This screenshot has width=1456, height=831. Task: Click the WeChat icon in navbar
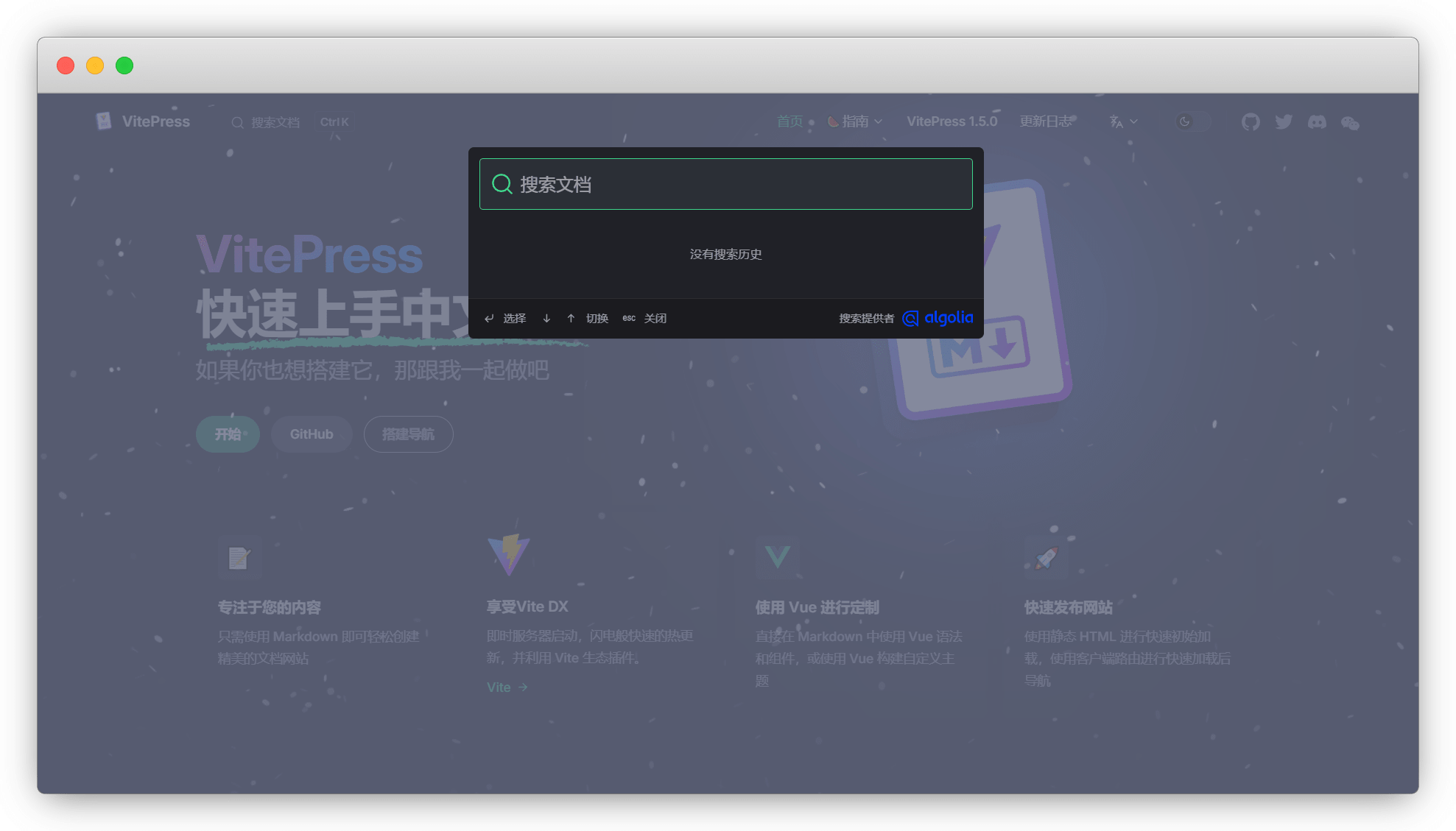[x=1350, y=123]
